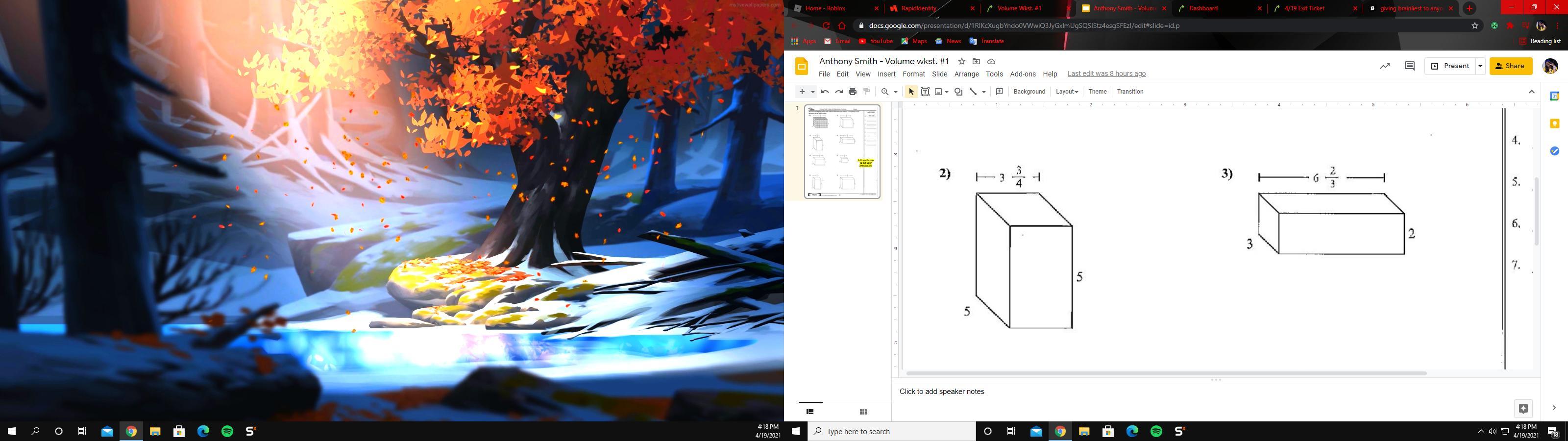This screenshot has height=441, width=1568.
Task: Switch to the Home - Roblox tab
Action: 836,8
